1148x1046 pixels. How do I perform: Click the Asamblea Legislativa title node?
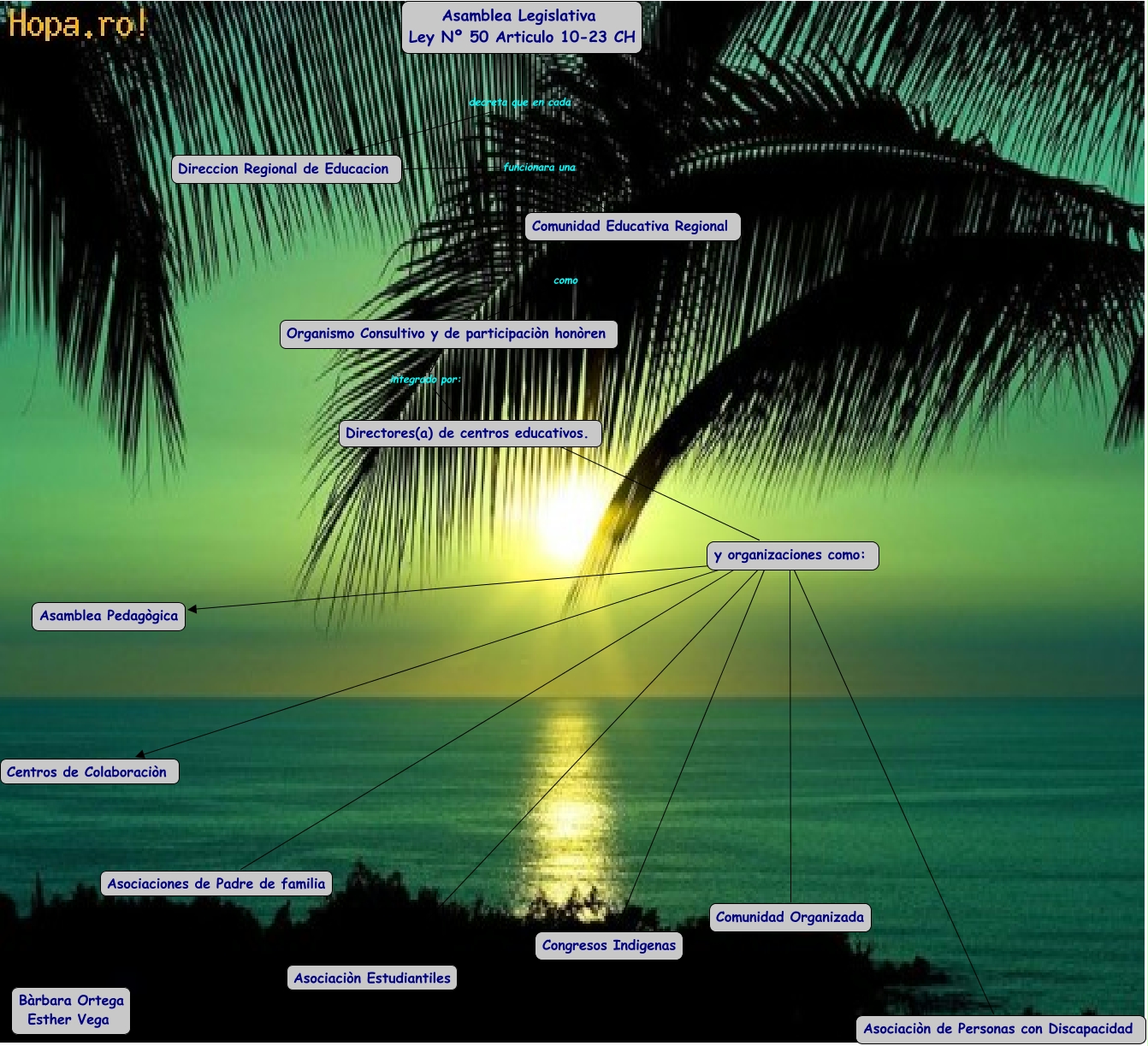pos(521,27)
